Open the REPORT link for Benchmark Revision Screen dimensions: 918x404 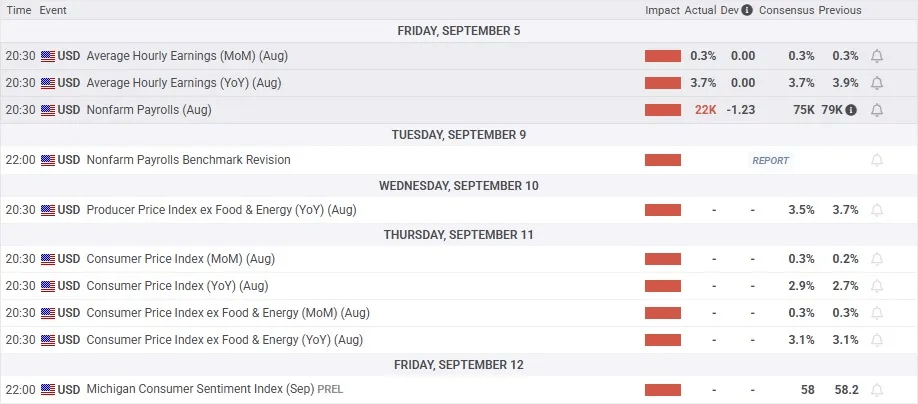click(770, 160)
